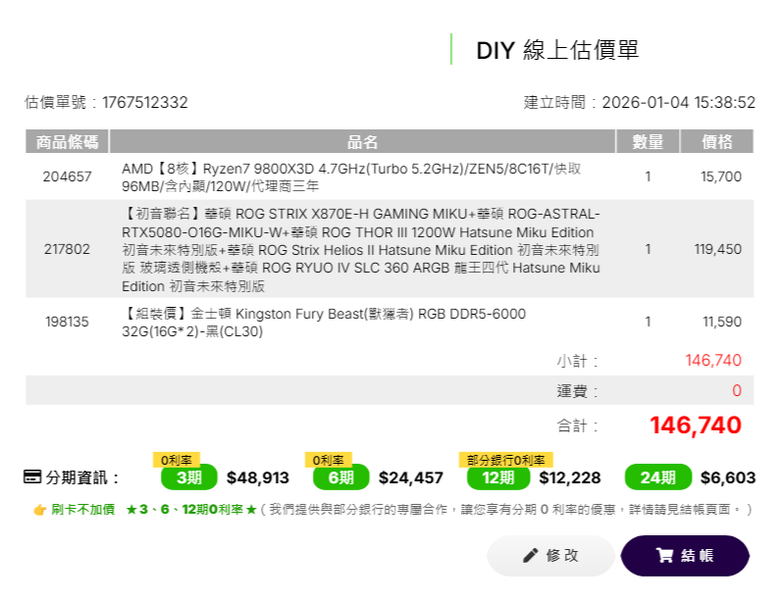780x600 pixels.
Task: Choose the 12期 installment badge
Action: 498,478
